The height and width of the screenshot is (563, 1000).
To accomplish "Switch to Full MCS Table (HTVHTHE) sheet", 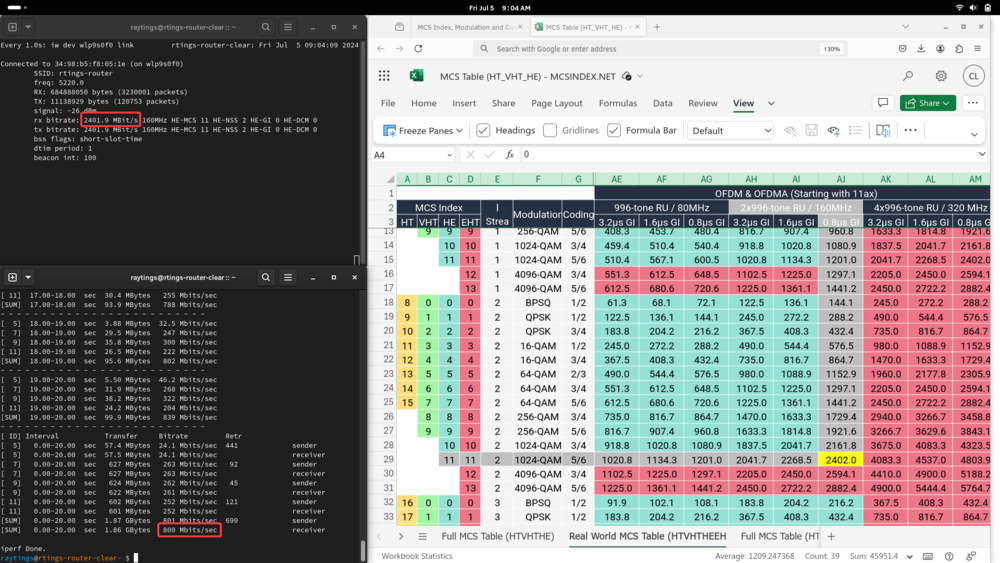I will click(x=495, y=536).
